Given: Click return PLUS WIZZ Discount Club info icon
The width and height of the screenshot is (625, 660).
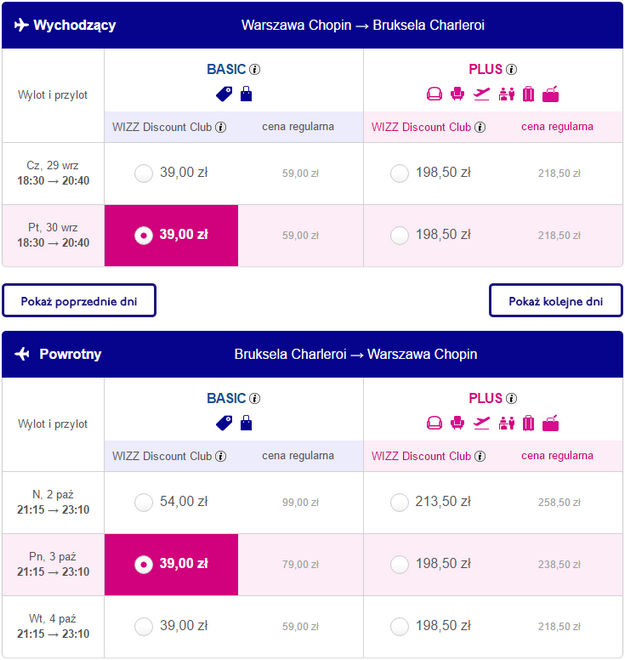Looking at the screenshot, I should (x=479, y=456).
